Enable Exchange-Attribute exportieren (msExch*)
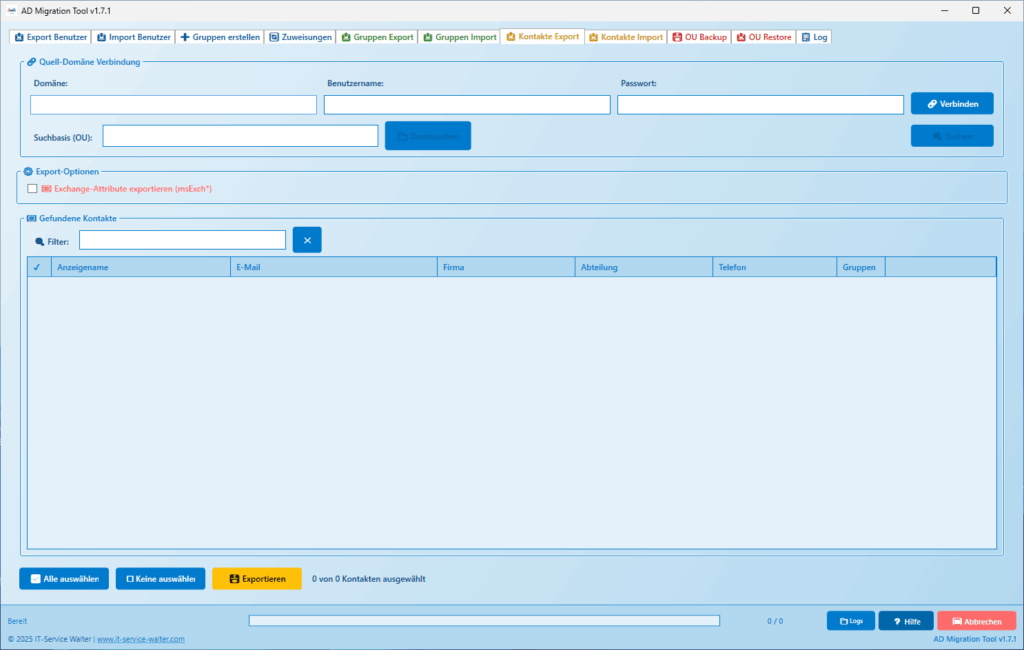This screenshot has width=1024, height=650. click(x=31, y=188)
